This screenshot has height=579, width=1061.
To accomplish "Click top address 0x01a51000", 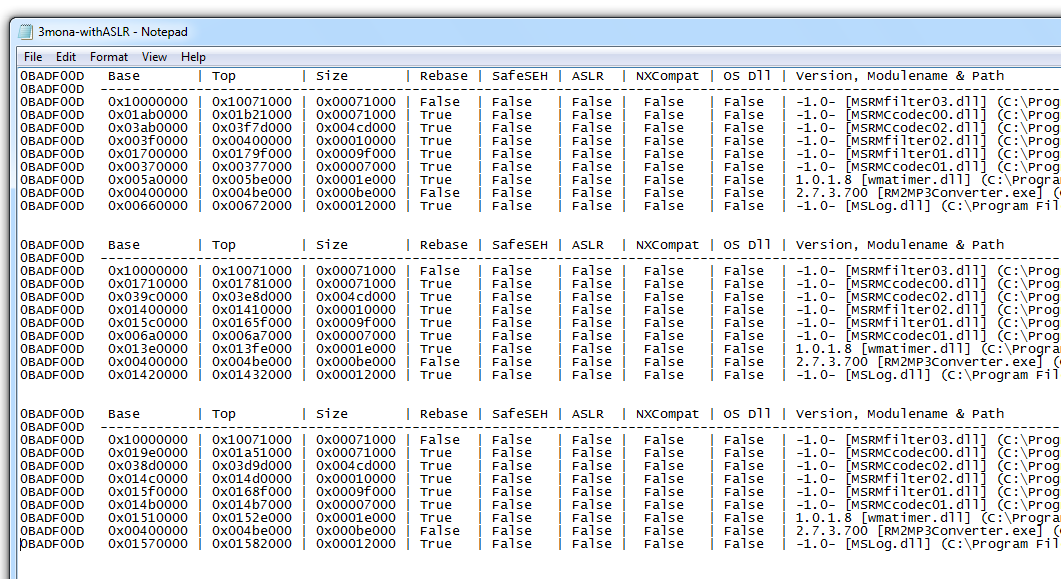I will coord(252,453).
